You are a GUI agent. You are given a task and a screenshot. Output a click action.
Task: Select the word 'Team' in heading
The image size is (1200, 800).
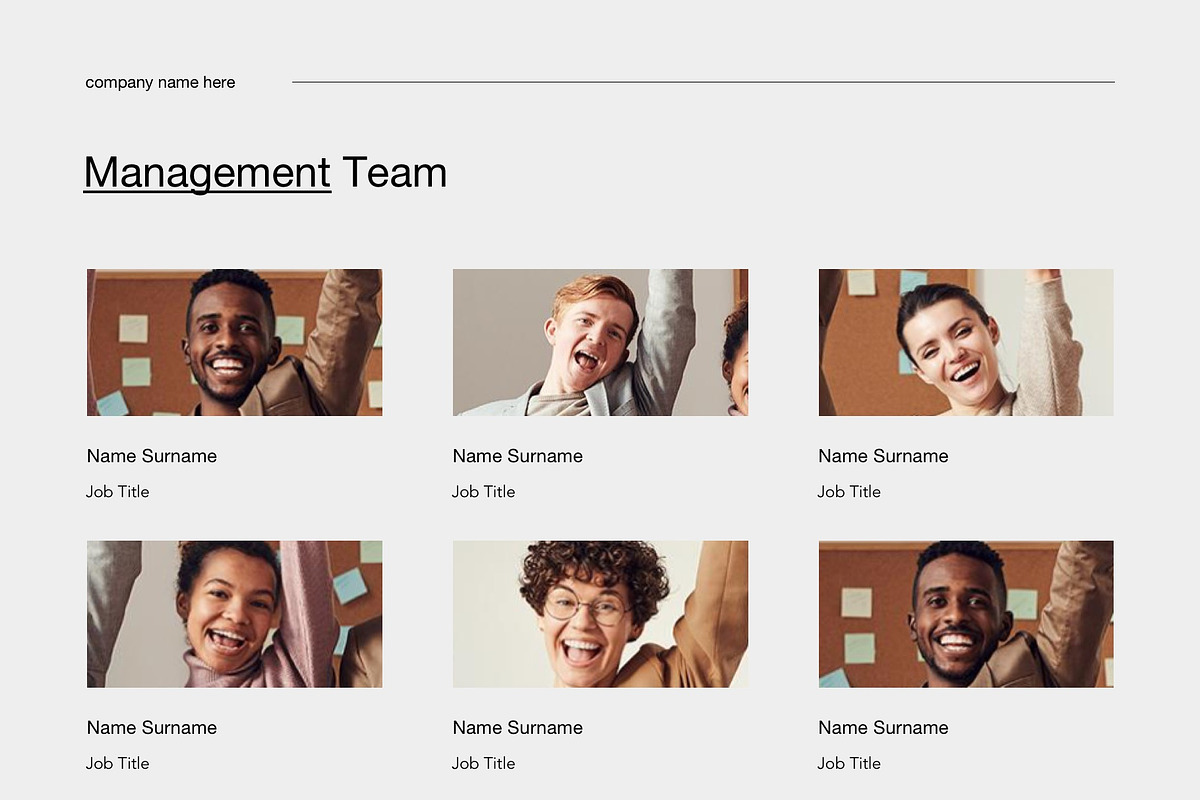[x=394, y=172]
